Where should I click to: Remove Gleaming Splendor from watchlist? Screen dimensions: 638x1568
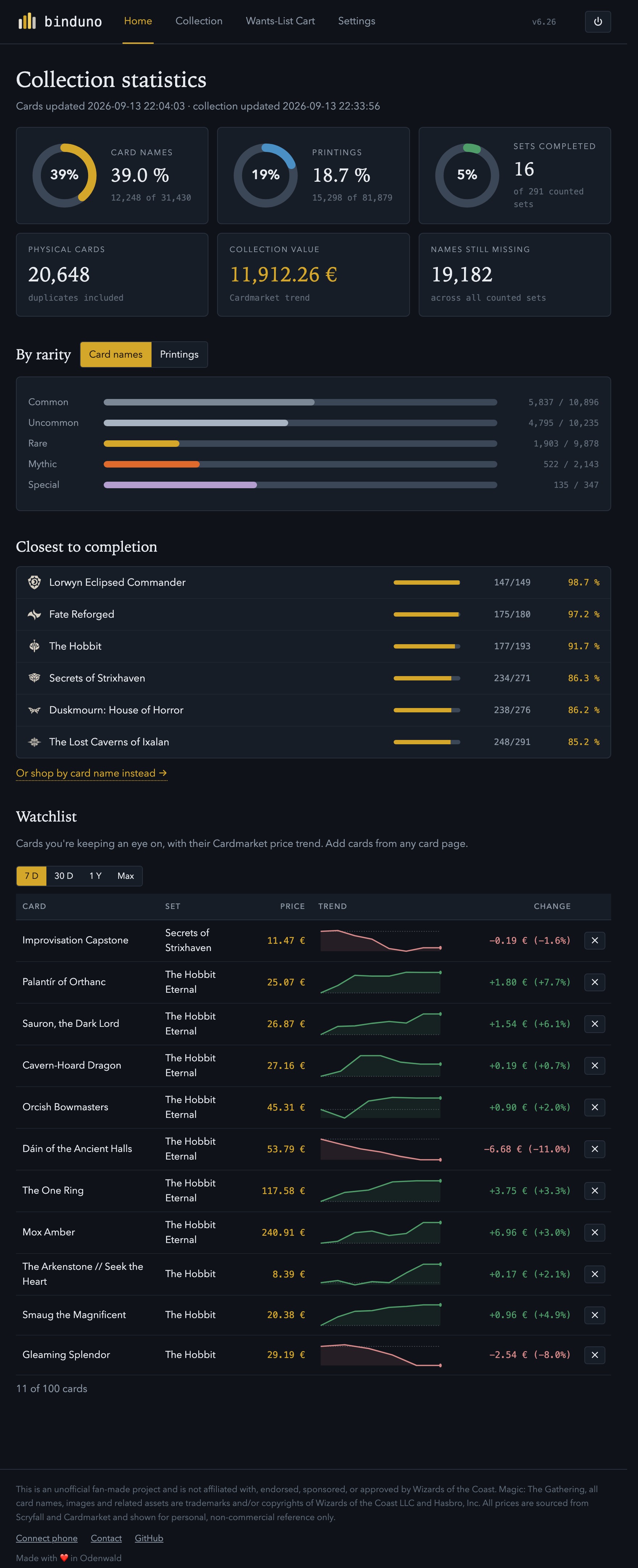(595, 1355)
